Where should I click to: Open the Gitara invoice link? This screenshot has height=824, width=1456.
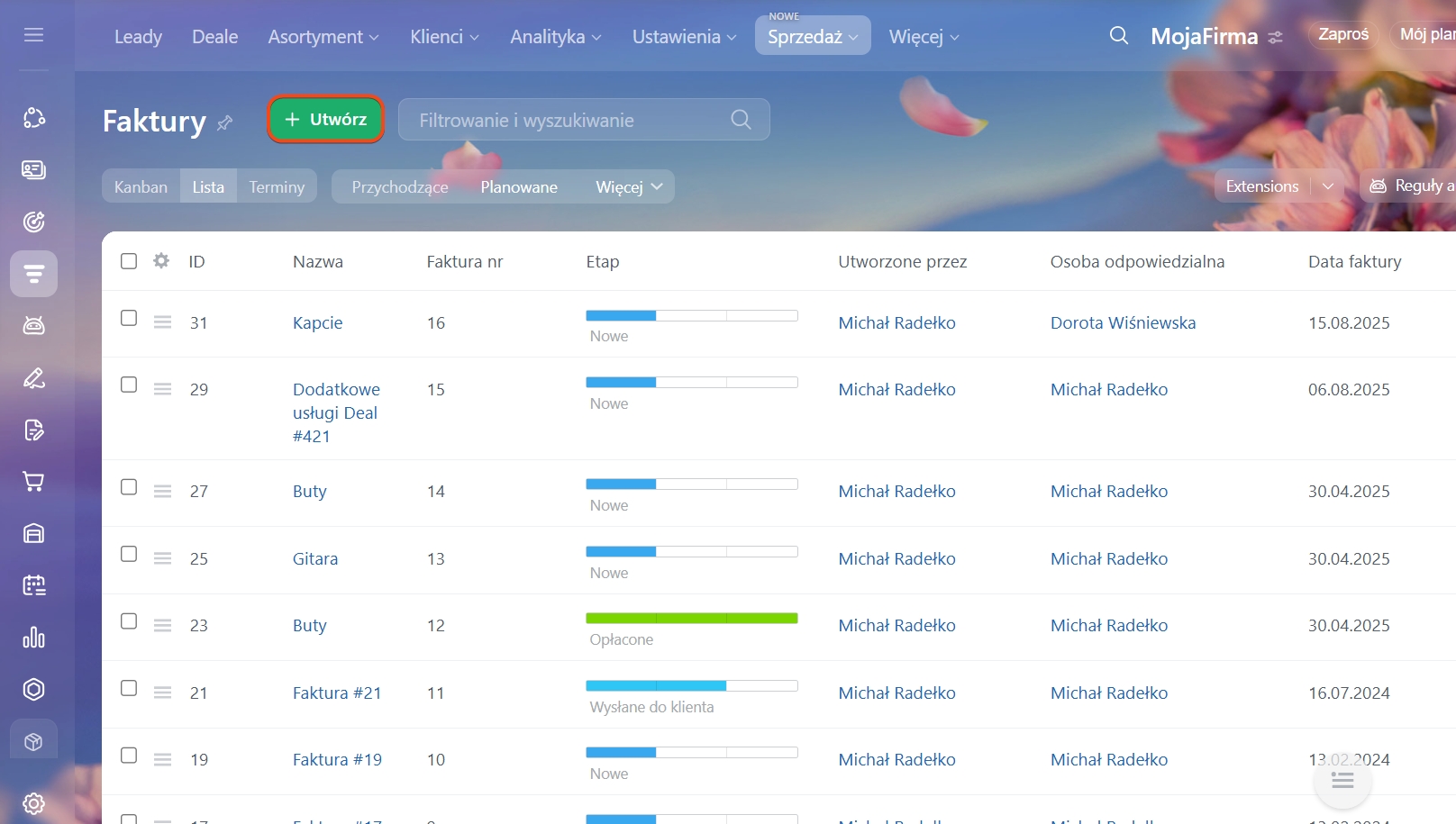315,558
